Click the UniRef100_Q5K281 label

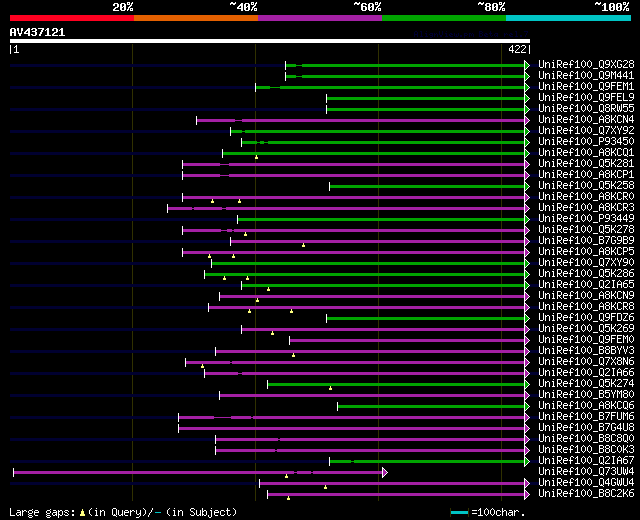click(586, 164)
